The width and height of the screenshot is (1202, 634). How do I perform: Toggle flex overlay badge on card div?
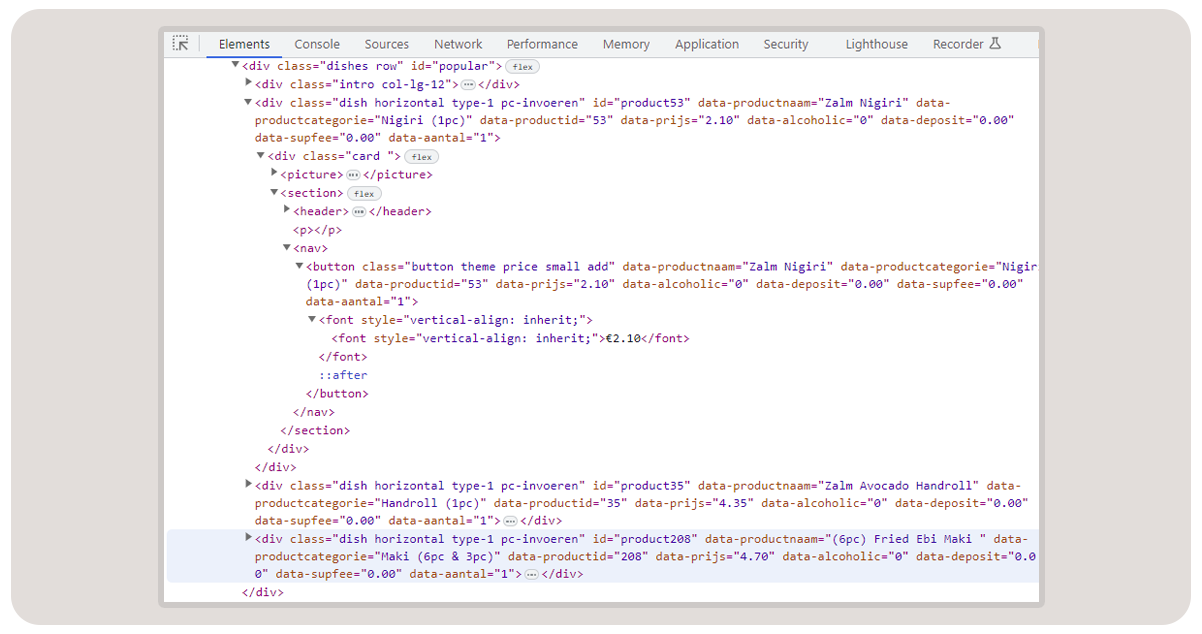pos(422,157)
